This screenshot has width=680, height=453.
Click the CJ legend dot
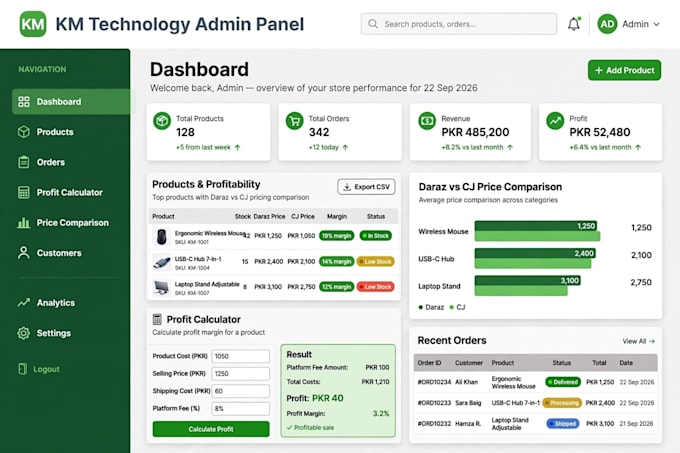pyautogui.click(x=452, y=307)
